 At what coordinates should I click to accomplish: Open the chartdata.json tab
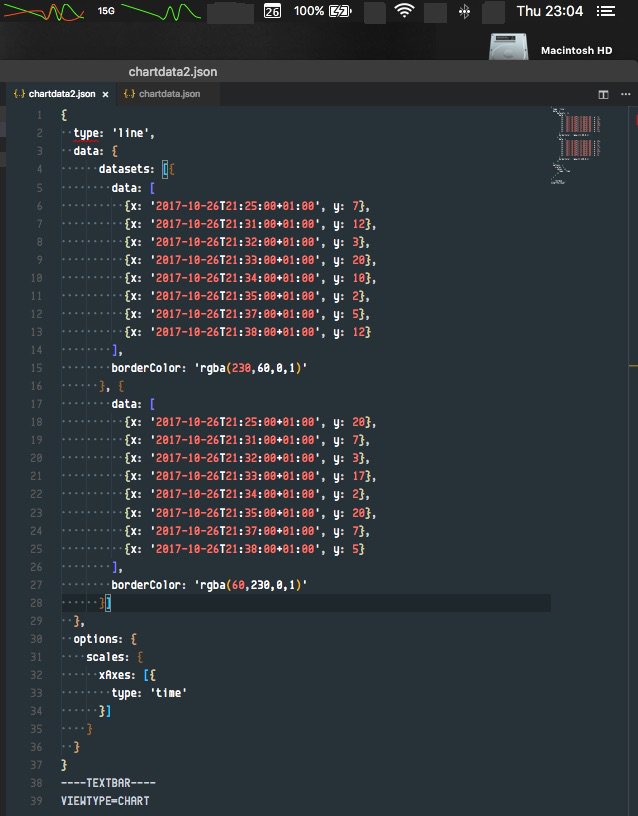pyautogui.click(x=169, y=94)
